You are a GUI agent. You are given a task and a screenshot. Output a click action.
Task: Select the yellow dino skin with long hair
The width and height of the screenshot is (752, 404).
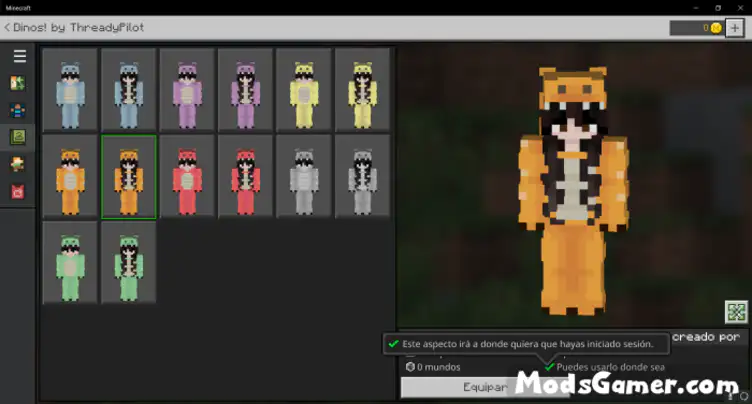pyautogui.click(x=363, y=90)
